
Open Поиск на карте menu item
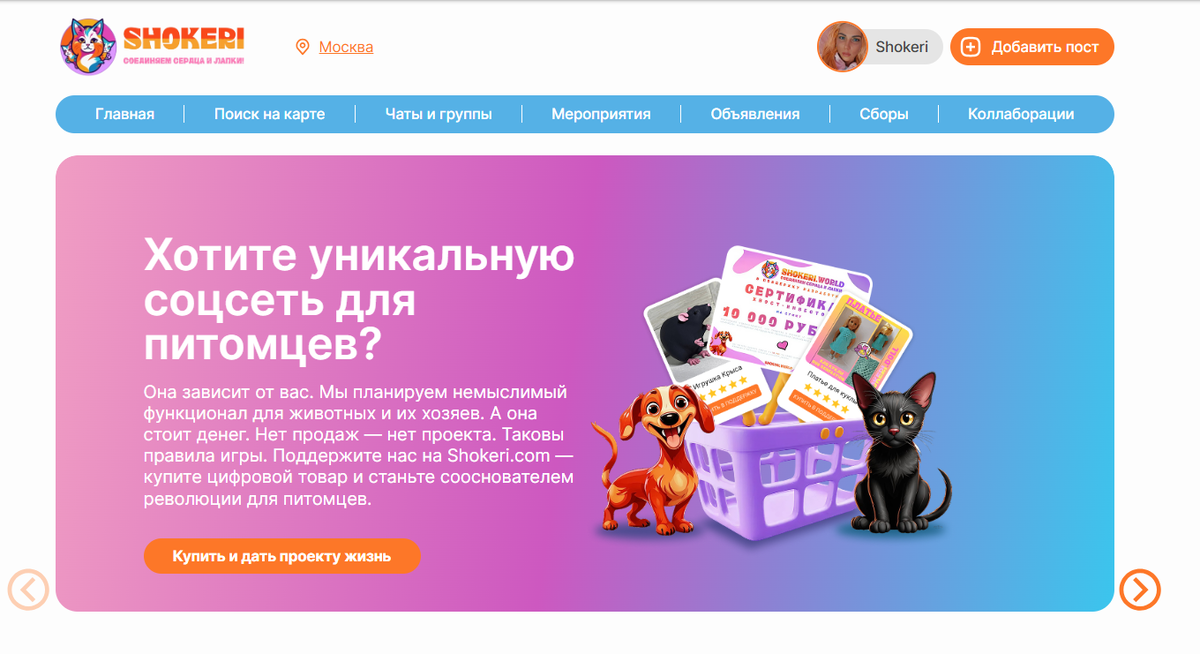click(269, 114)
